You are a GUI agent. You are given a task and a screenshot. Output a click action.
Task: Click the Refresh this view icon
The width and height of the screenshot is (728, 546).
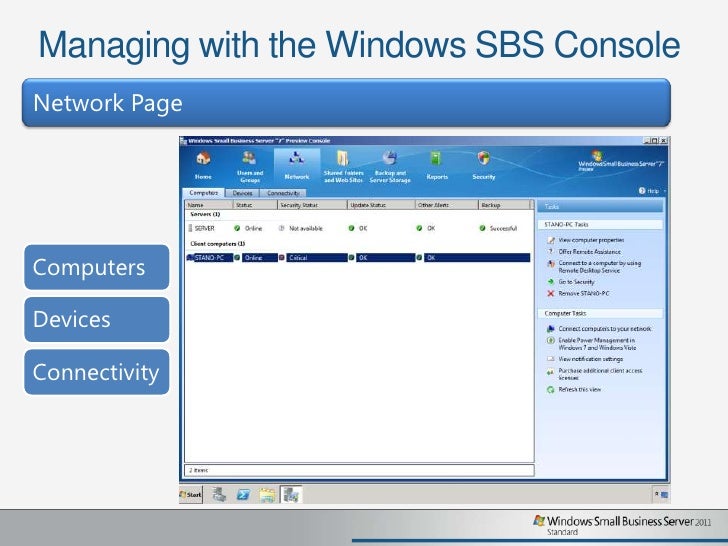tap(551, 390)
